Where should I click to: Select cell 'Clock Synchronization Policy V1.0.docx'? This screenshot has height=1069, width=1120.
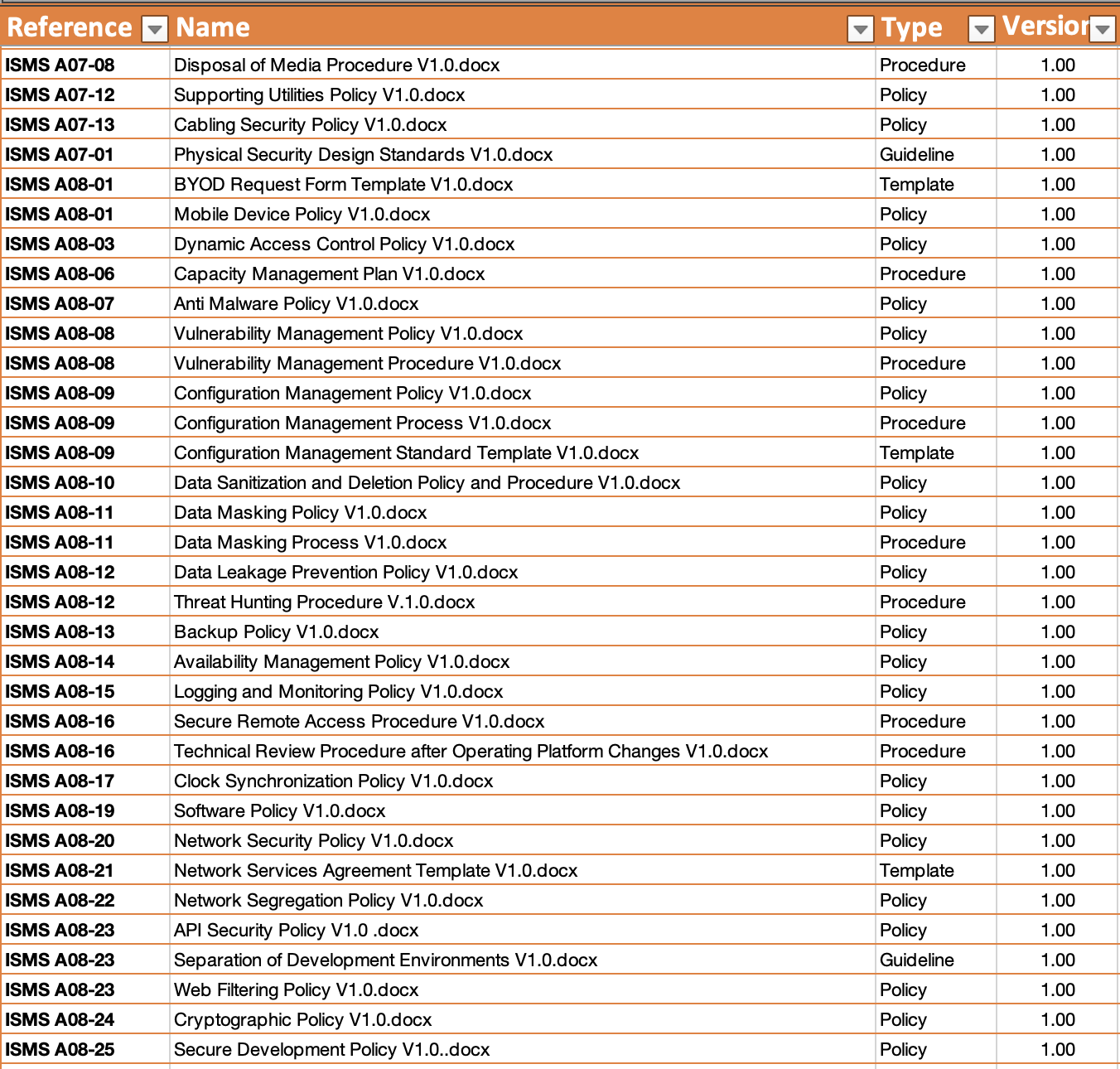(523, 781)
